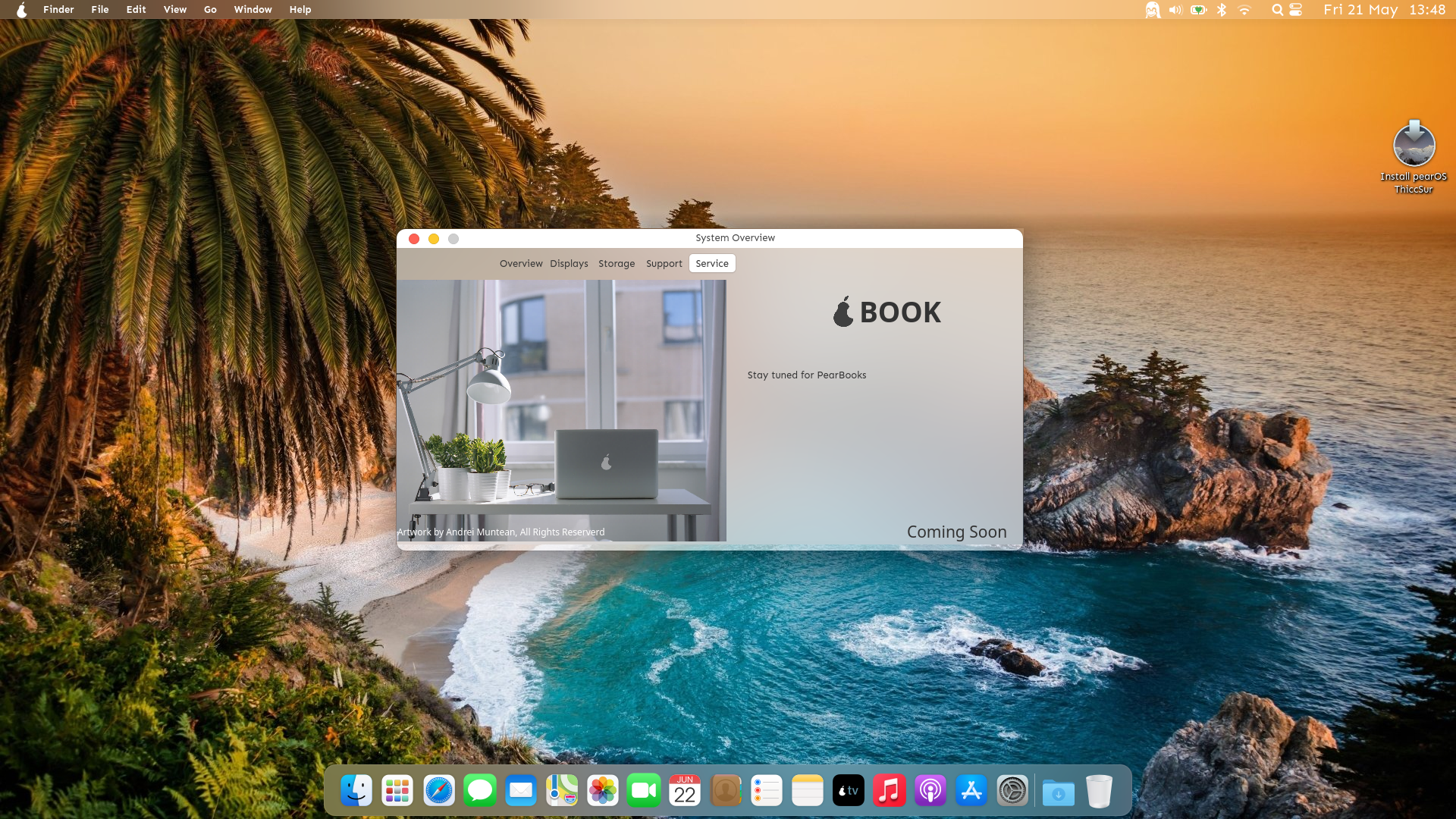Click the pear logo menu
Image resolution: width=1456 pixels, height=819 pixels.
(22, 10)
